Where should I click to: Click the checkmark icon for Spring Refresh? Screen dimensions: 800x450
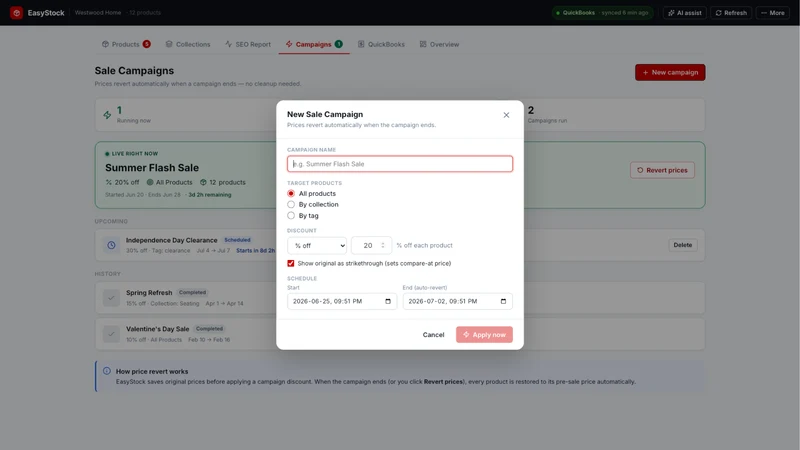pyautogui.click(x=111, y=297)
